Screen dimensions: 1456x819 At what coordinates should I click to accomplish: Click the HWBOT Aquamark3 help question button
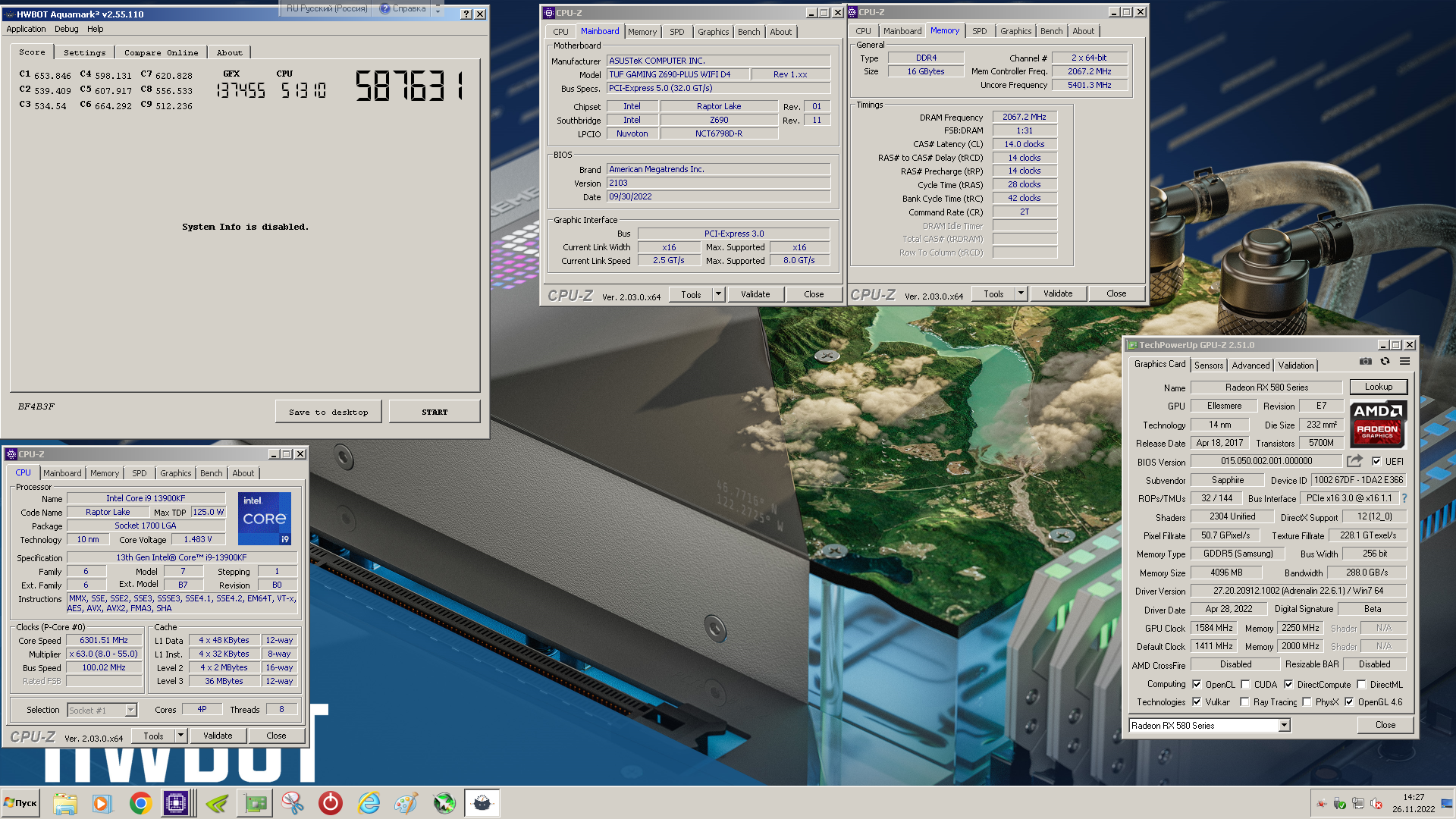(466, 14)
